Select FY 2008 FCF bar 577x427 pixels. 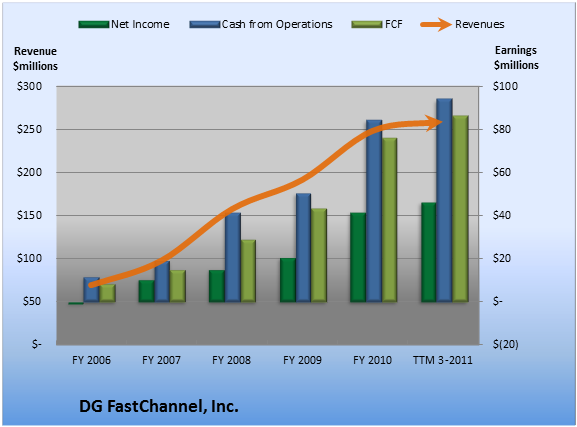tap(248, 271)
